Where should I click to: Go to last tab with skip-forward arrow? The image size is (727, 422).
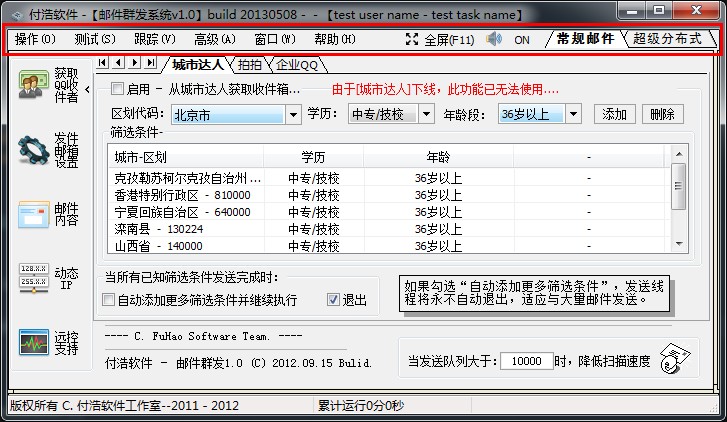[x=151, y=63]
